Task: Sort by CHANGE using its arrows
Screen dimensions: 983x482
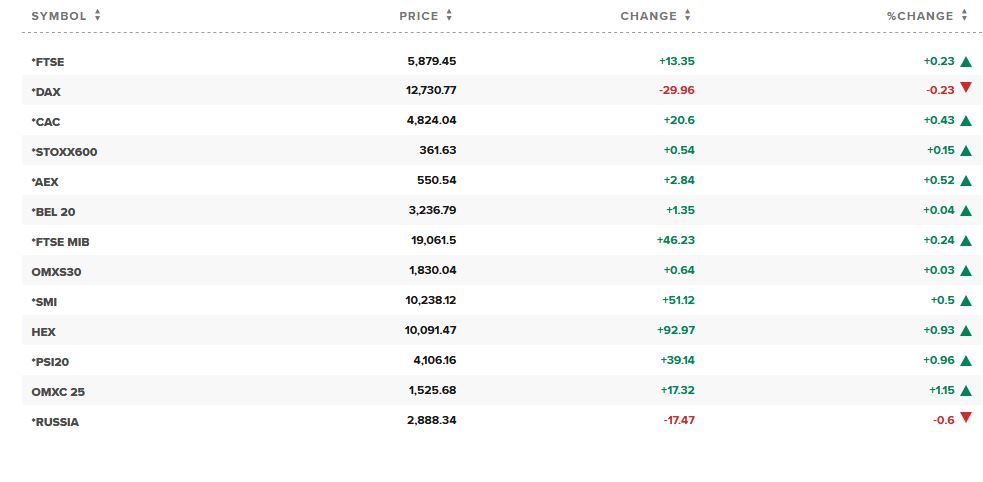Action: coord(688,16)
